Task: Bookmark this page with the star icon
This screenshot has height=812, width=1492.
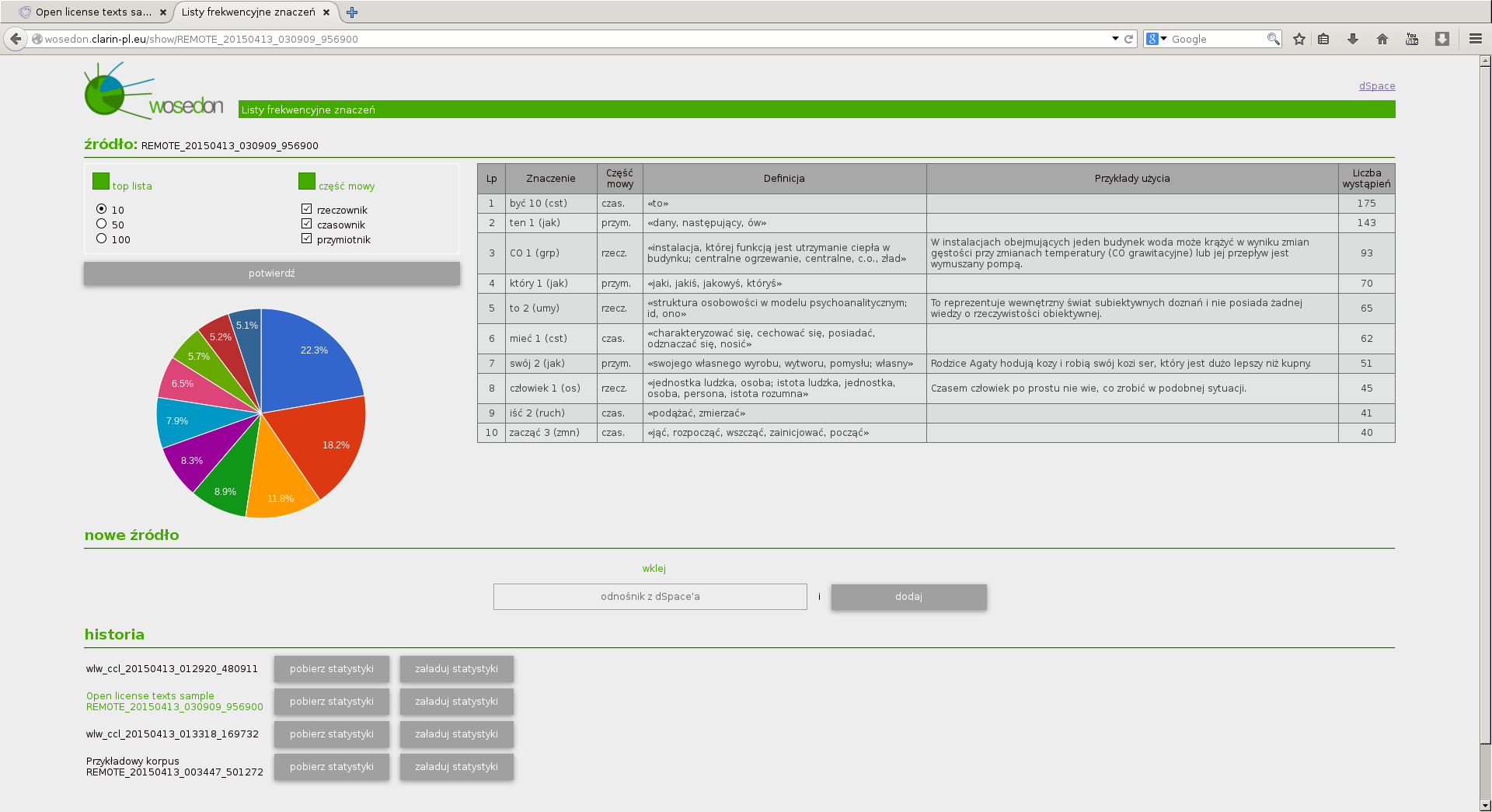Action: [x=1299, y=39]
